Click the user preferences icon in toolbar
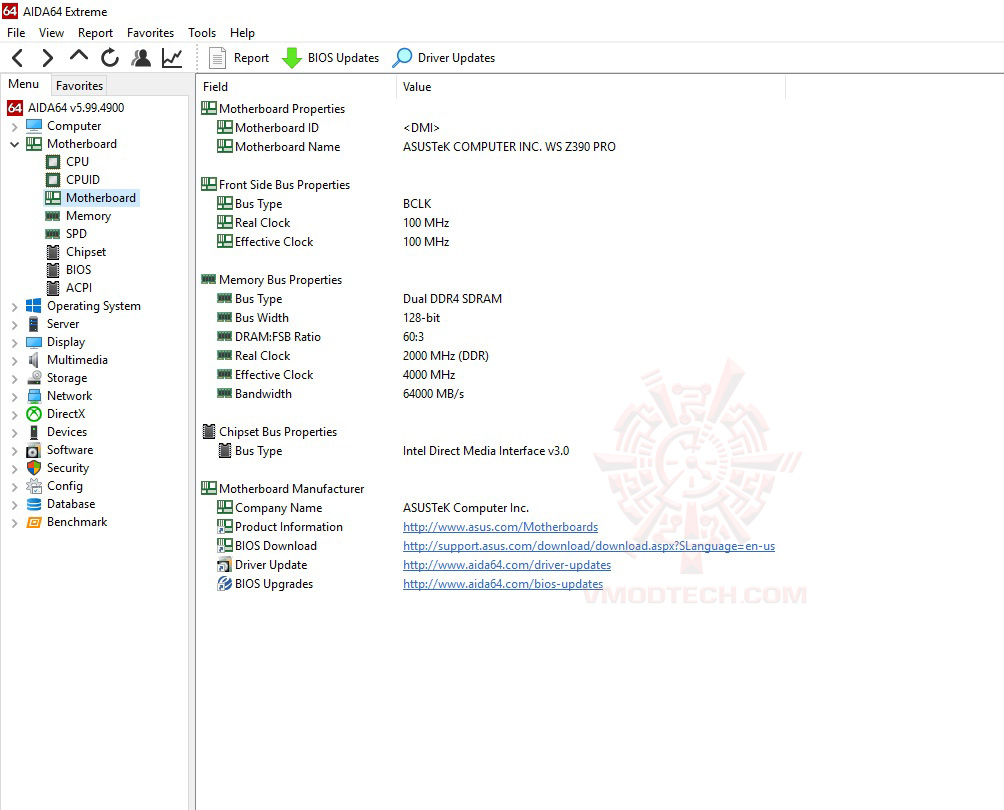The image size is (1004, 810). tap(141, 57)
